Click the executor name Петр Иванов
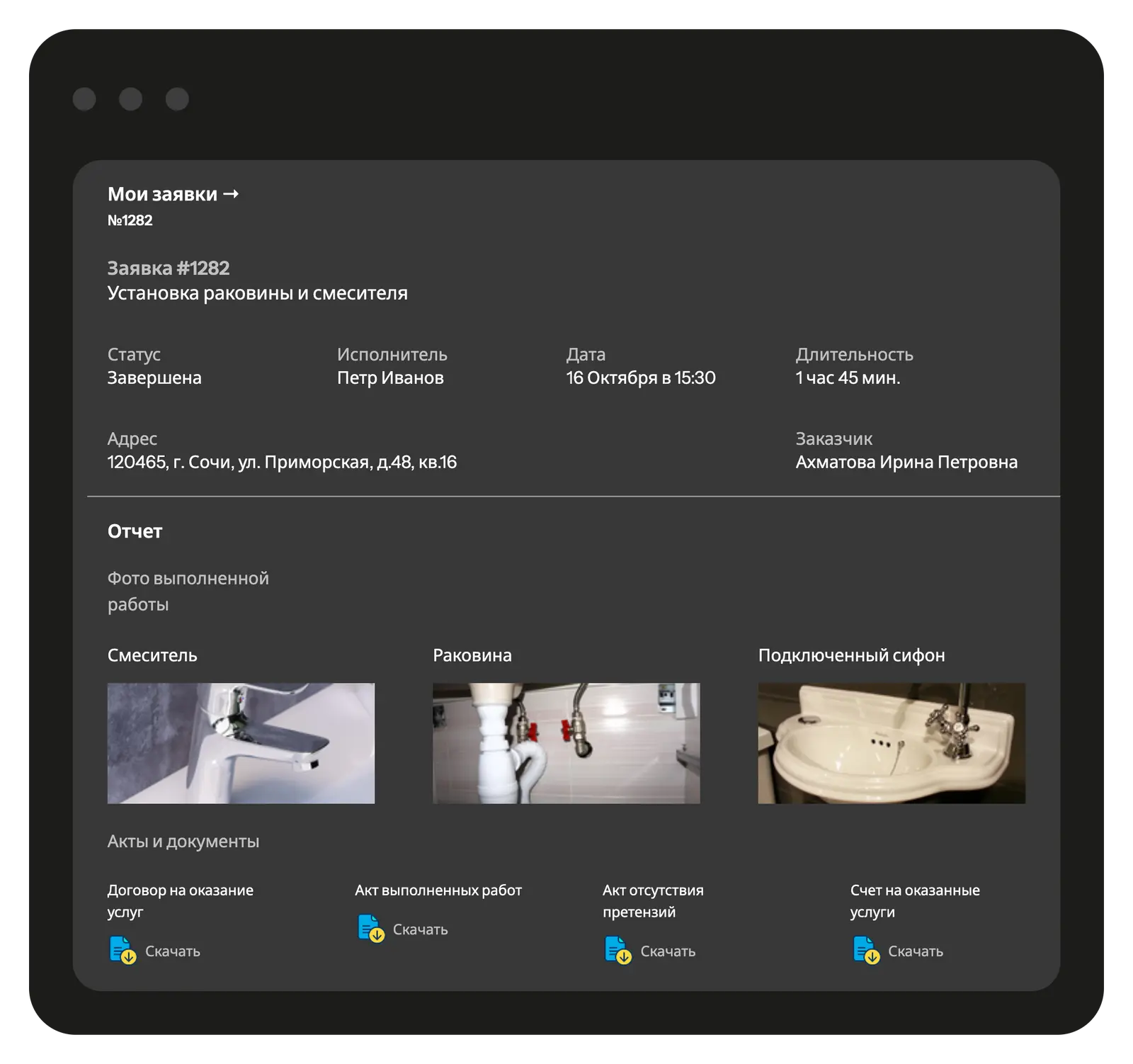 pyautogui.click(x=390, y=378)
